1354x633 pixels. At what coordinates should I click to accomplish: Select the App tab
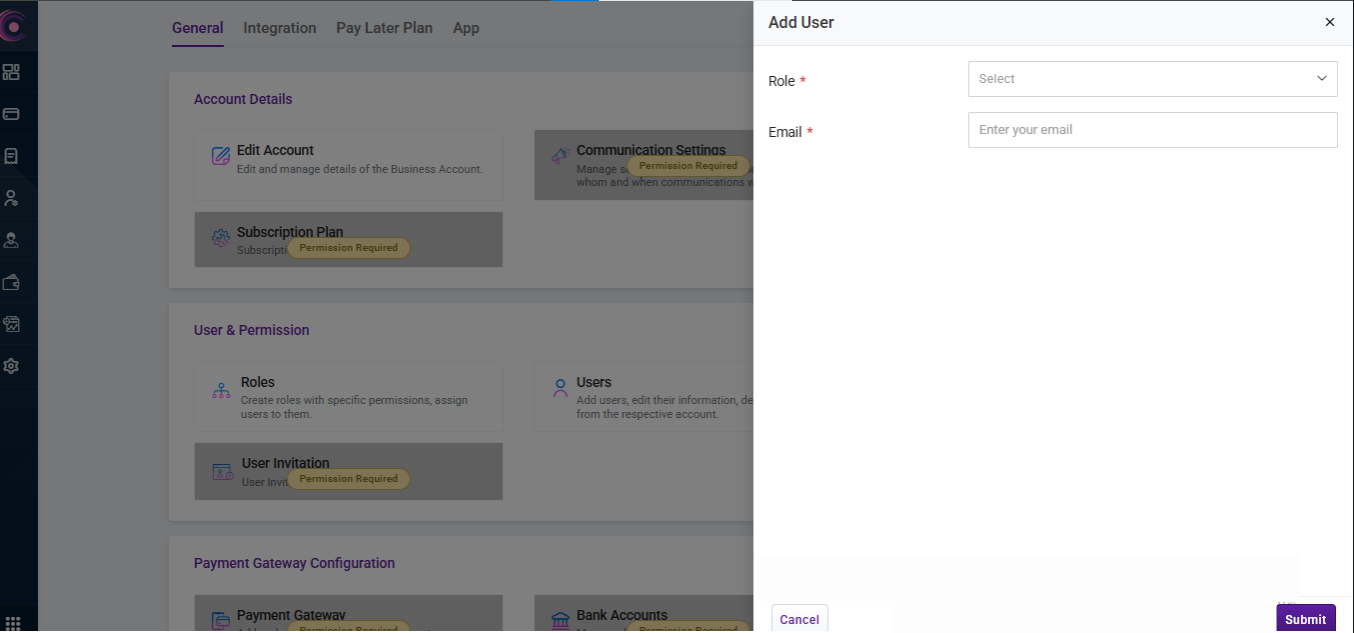[x=466, y=28]
